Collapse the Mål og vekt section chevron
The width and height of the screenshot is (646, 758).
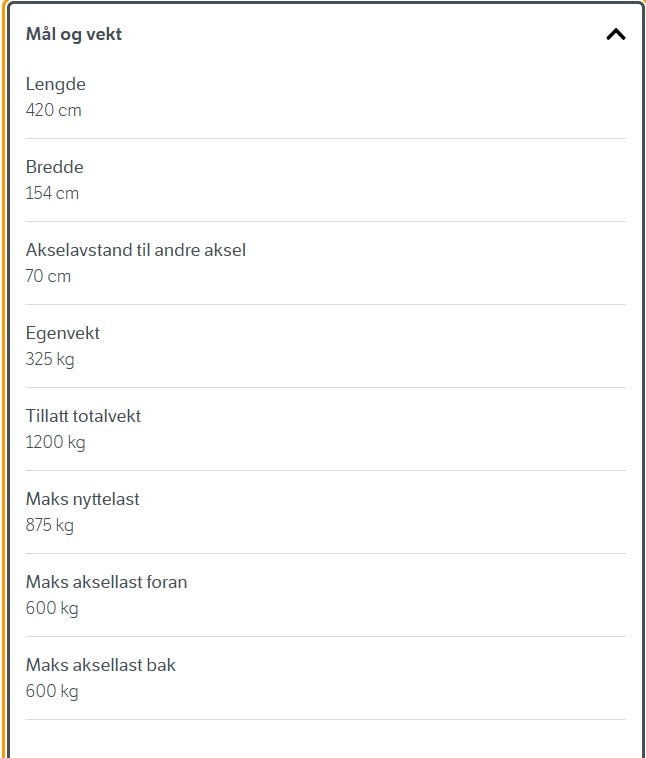coord(616,35)
